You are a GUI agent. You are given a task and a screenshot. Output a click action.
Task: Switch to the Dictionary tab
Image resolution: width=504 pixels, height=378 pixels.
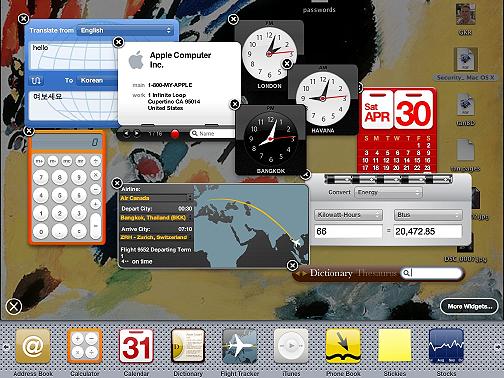point(331,273)
